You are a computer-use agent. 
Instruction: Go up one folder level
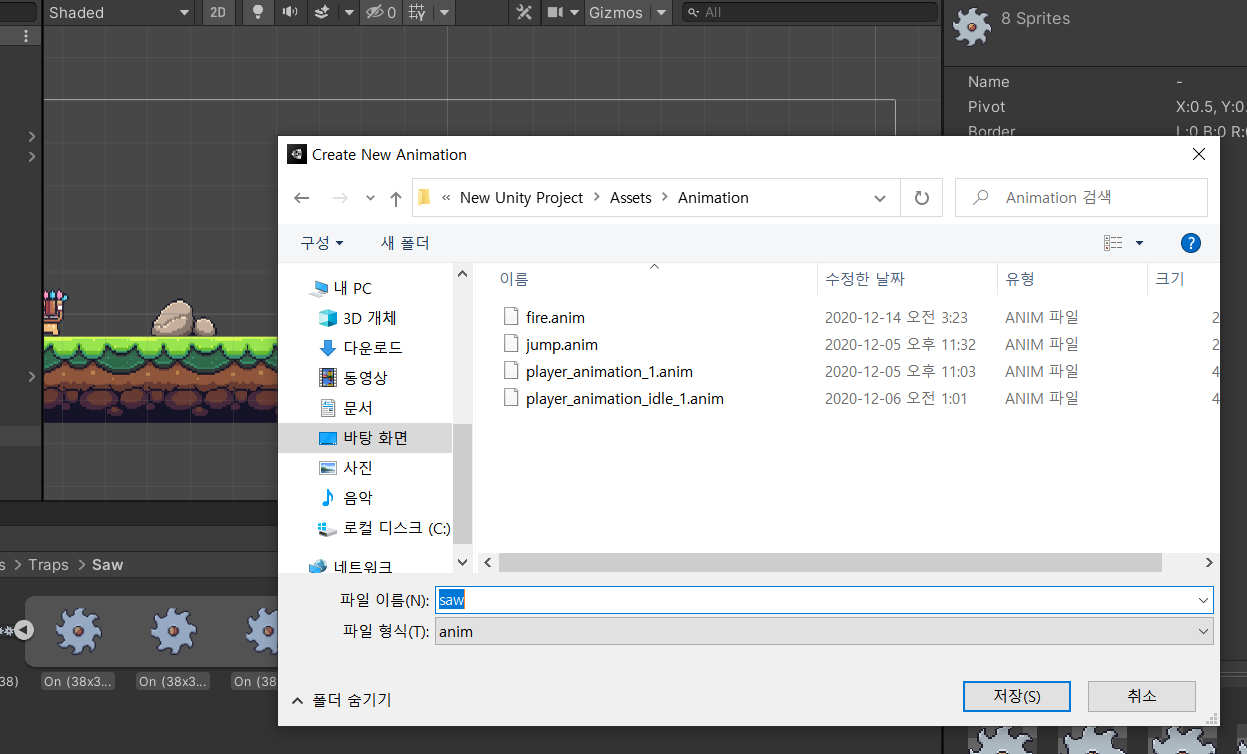(x=396, y=198)
